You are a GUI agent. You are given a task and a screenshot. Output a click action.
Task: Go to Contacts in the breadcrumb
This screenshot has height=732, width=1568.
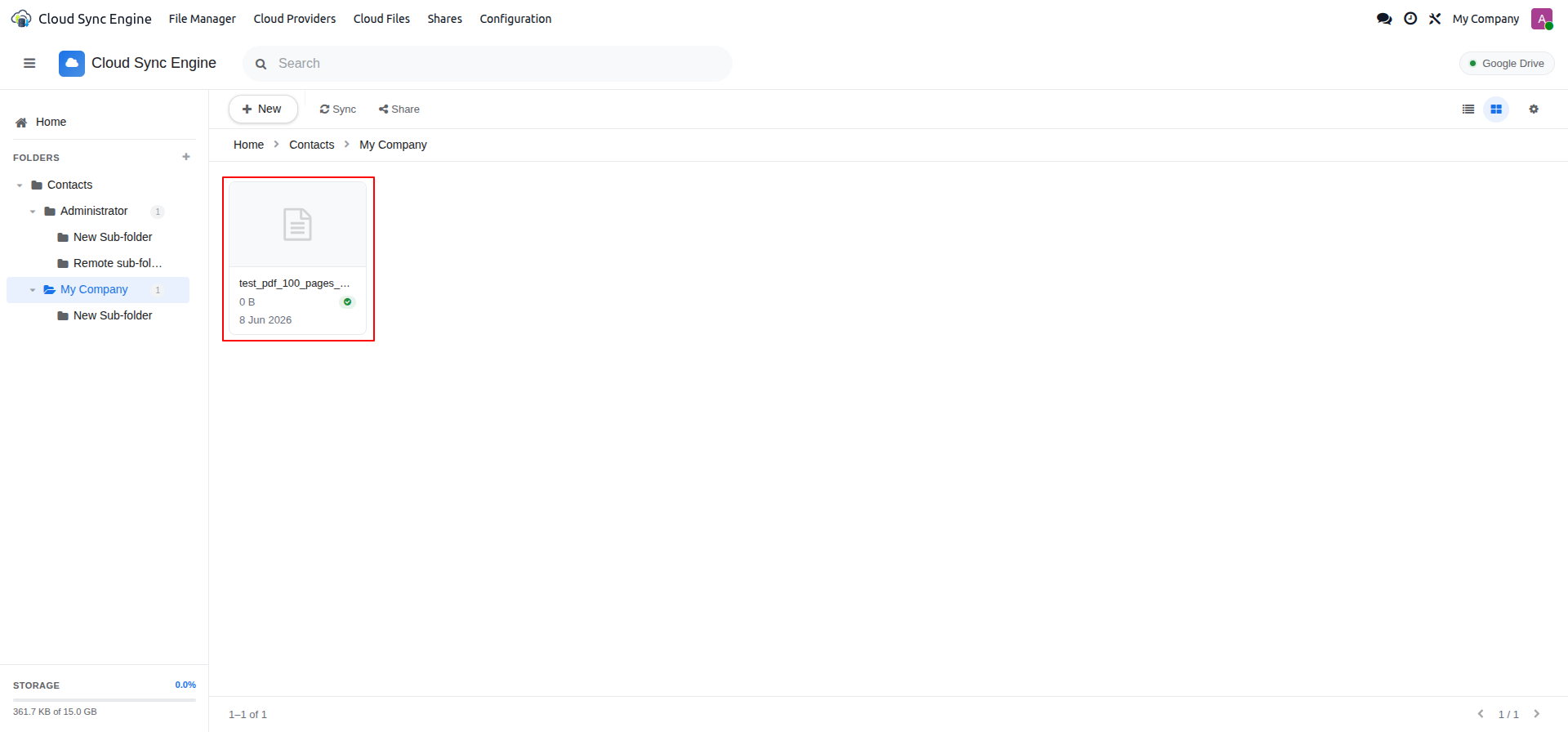click(312, 145)
